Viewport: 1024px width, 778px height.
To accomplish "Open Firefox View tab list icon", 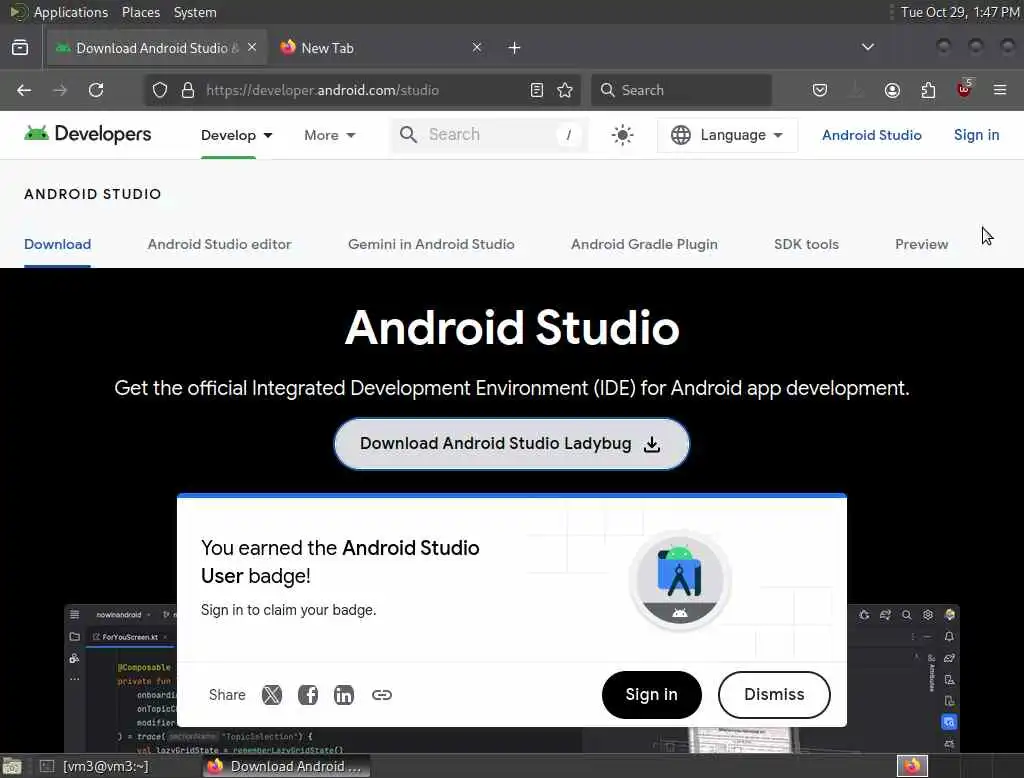I will [x=20, y=48].
